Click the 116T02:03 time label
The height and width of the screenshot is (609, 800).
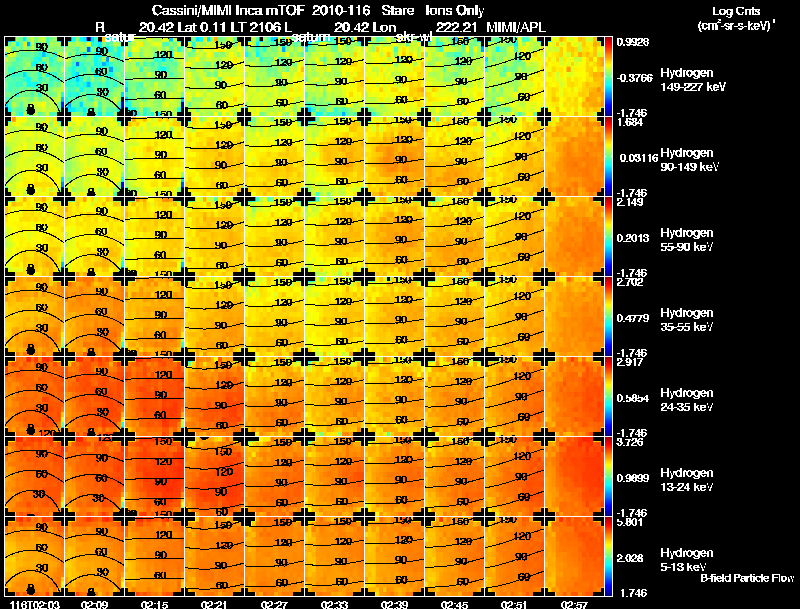click(35, 604)
